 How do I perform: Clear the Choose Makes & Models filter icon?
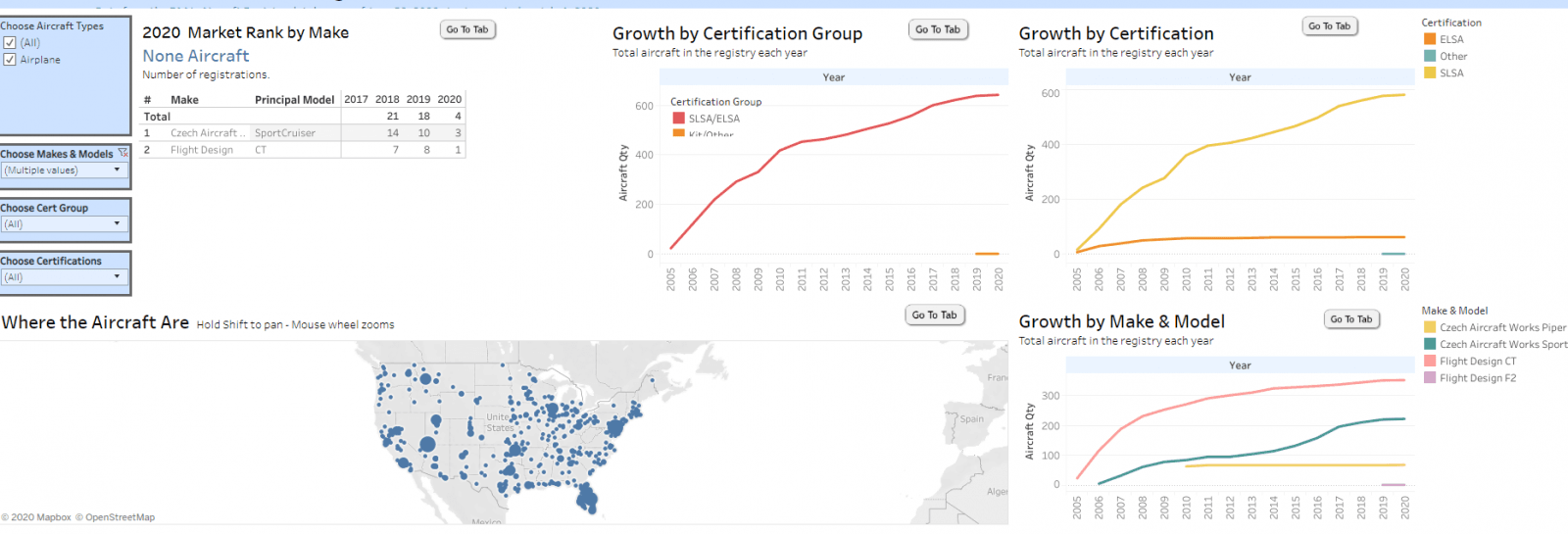click(x=122, y=153)
